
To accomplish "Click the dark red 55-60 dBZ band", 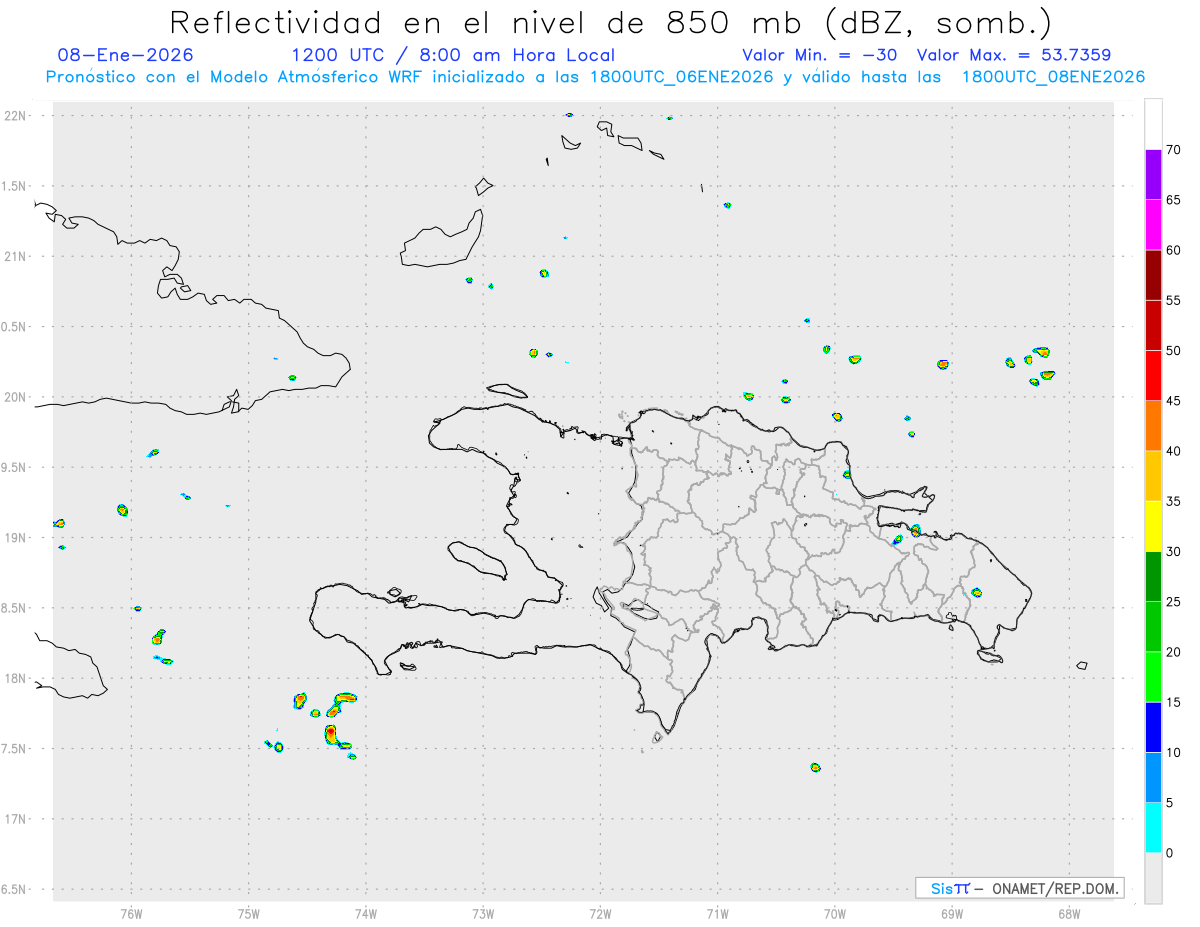I will click(1153, 275).
